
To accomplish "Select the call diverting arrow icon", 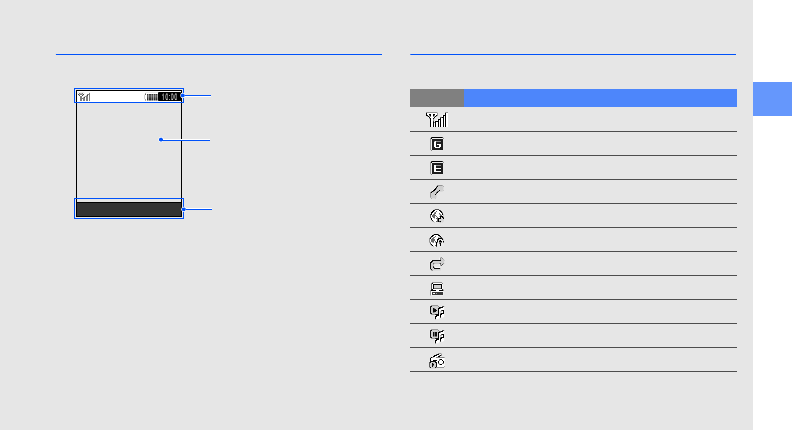I will tap(437, 264).
